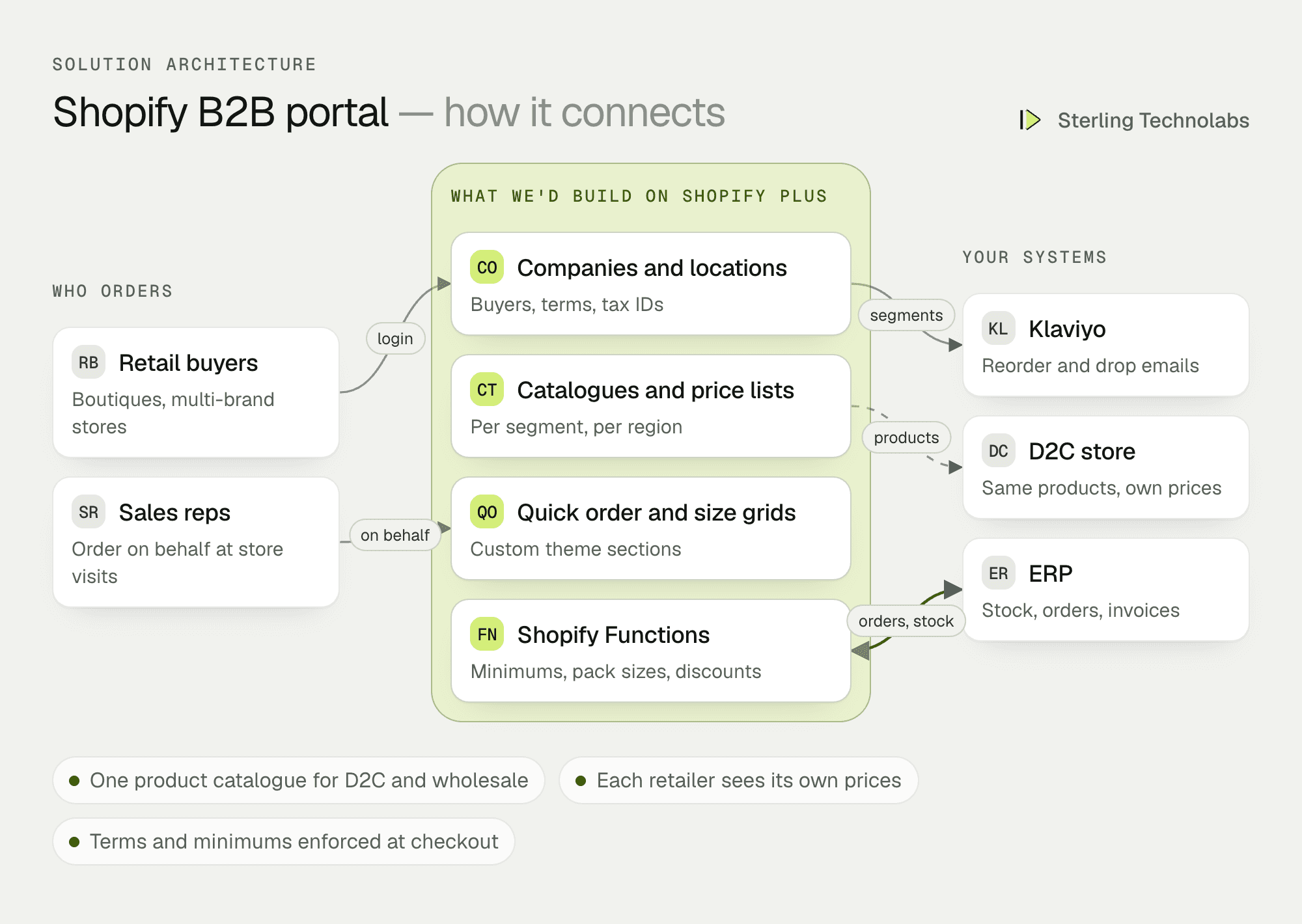Click the 'Sales reps' title
This screenshot has height=924, width=1302.
point(174,512)
